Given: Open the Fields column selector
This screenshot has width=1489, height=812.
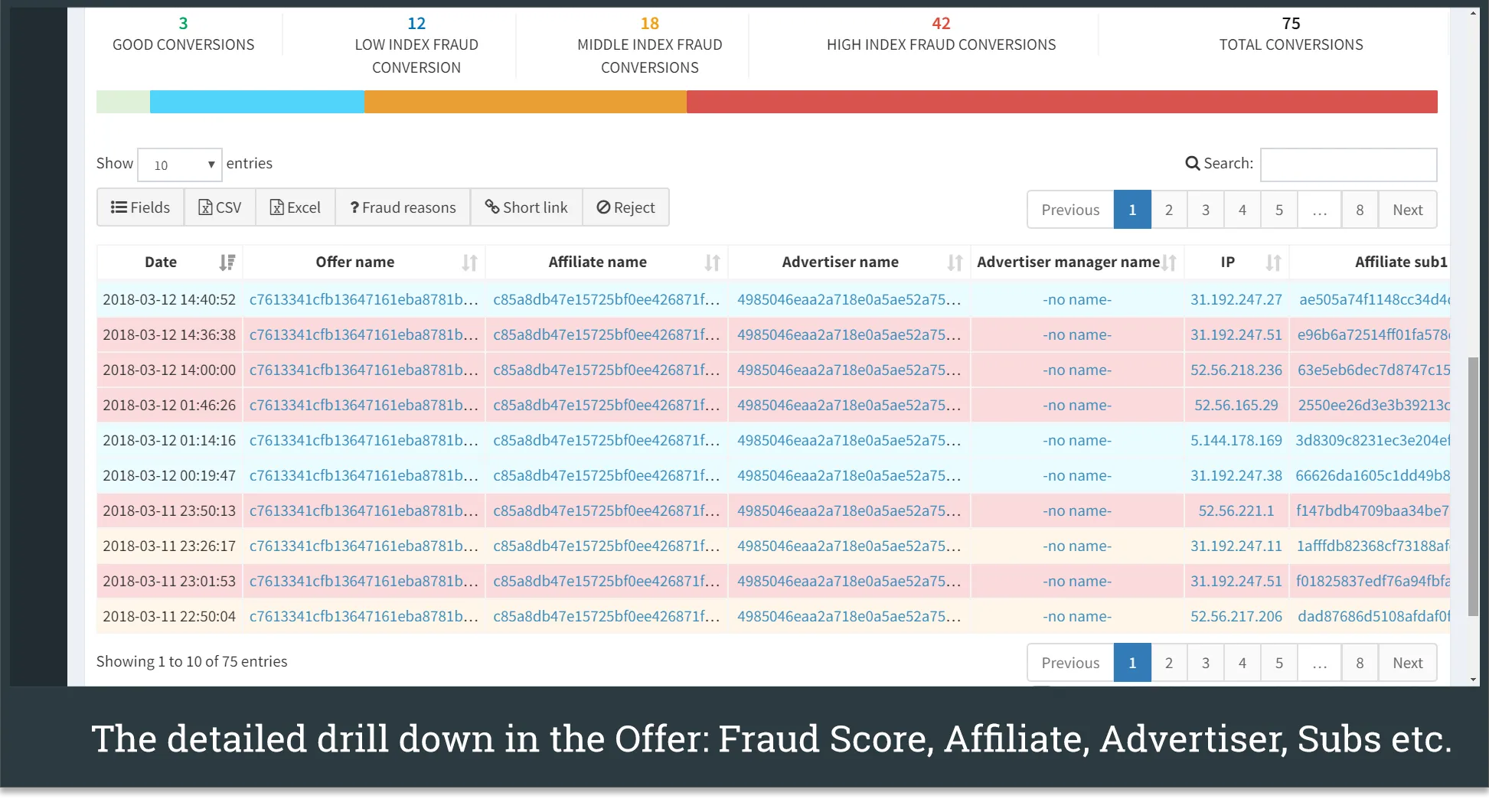Looking at the screenshot, I should [x=140, y=207].
